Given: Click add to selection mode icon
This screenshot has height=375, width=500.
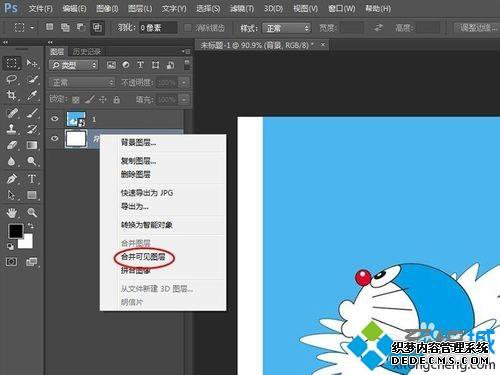Looking at the screenshot, I should (x=65, y=27).
